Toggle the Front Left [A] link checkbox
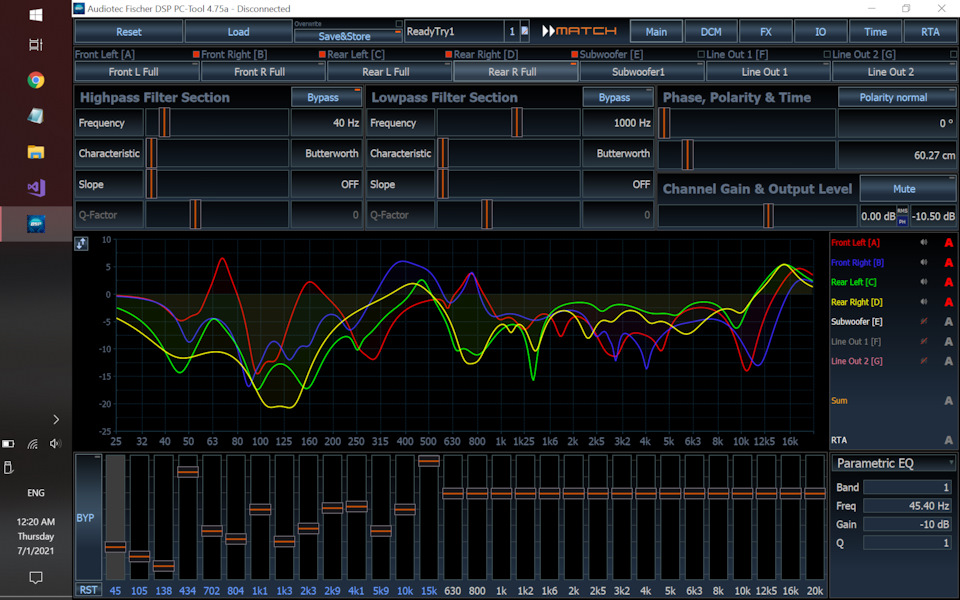The width and height of the screenshot is (960, 600). click(197, 54)
